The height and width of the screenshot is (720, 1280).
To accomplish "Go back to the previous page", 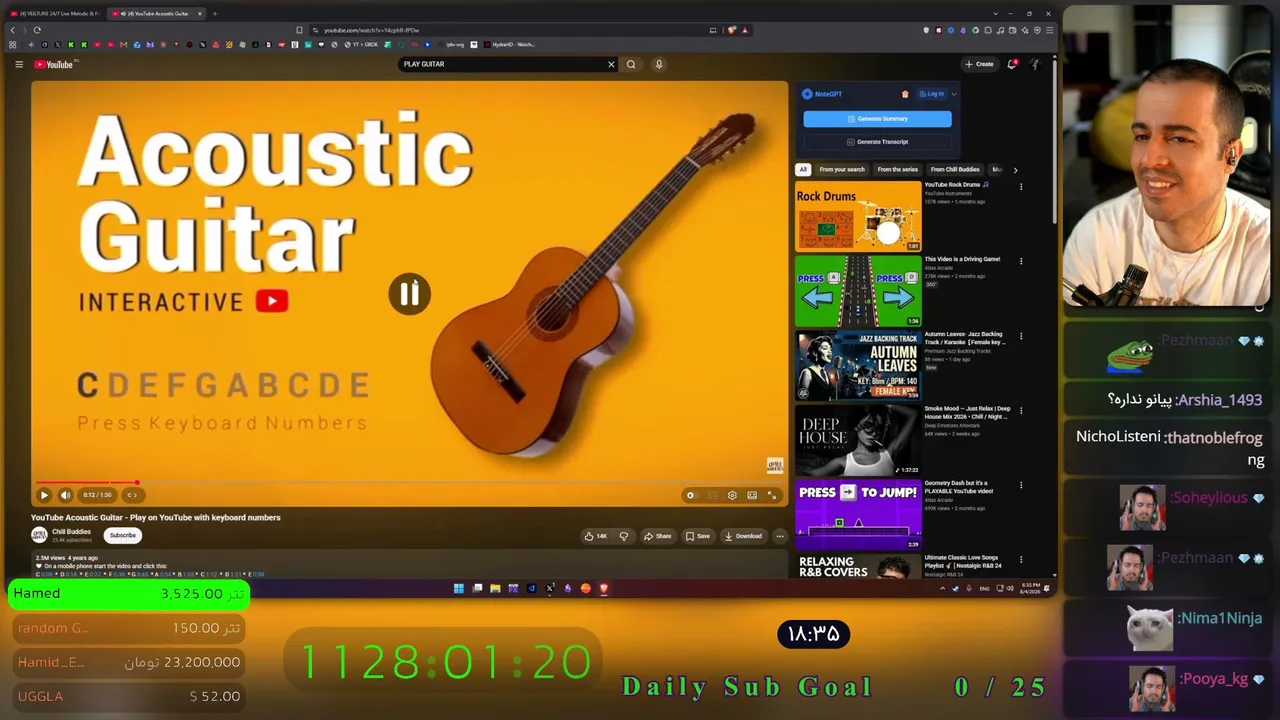I will [12, 30].
